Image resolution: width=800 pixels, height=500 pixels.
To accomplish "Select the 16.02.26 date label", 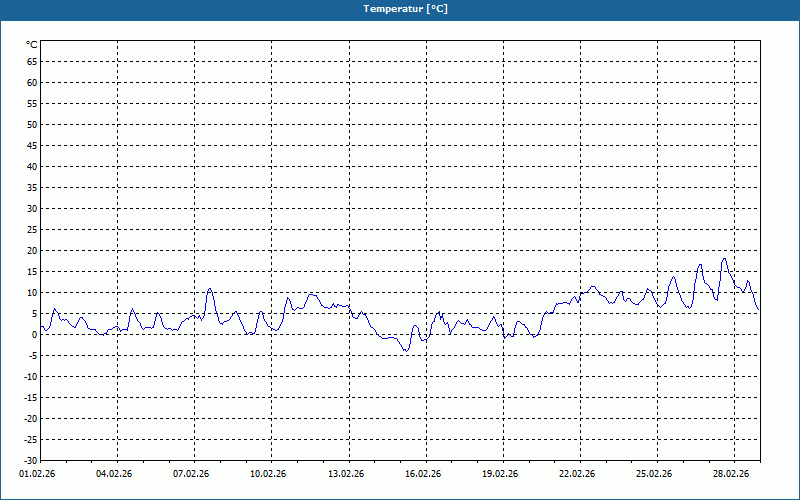I will [422, 474].
